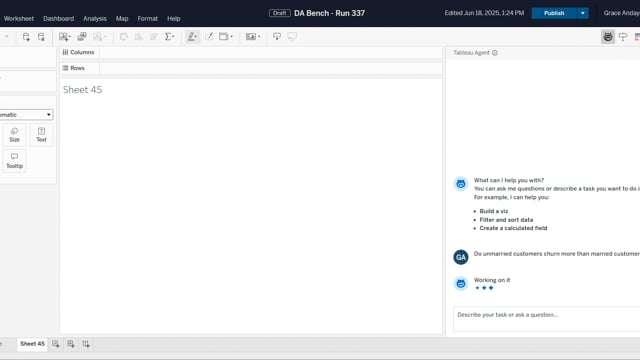This screenshot has height=360, width=640.
Task: Click the Draft badge
Action: [280, 13]
